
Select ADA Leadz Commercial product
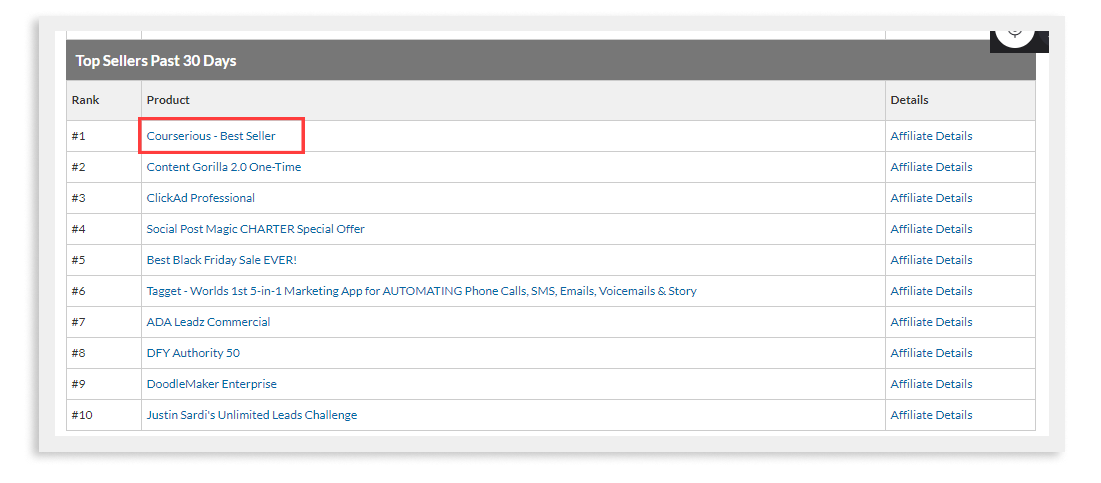click(x=209, y=322)
